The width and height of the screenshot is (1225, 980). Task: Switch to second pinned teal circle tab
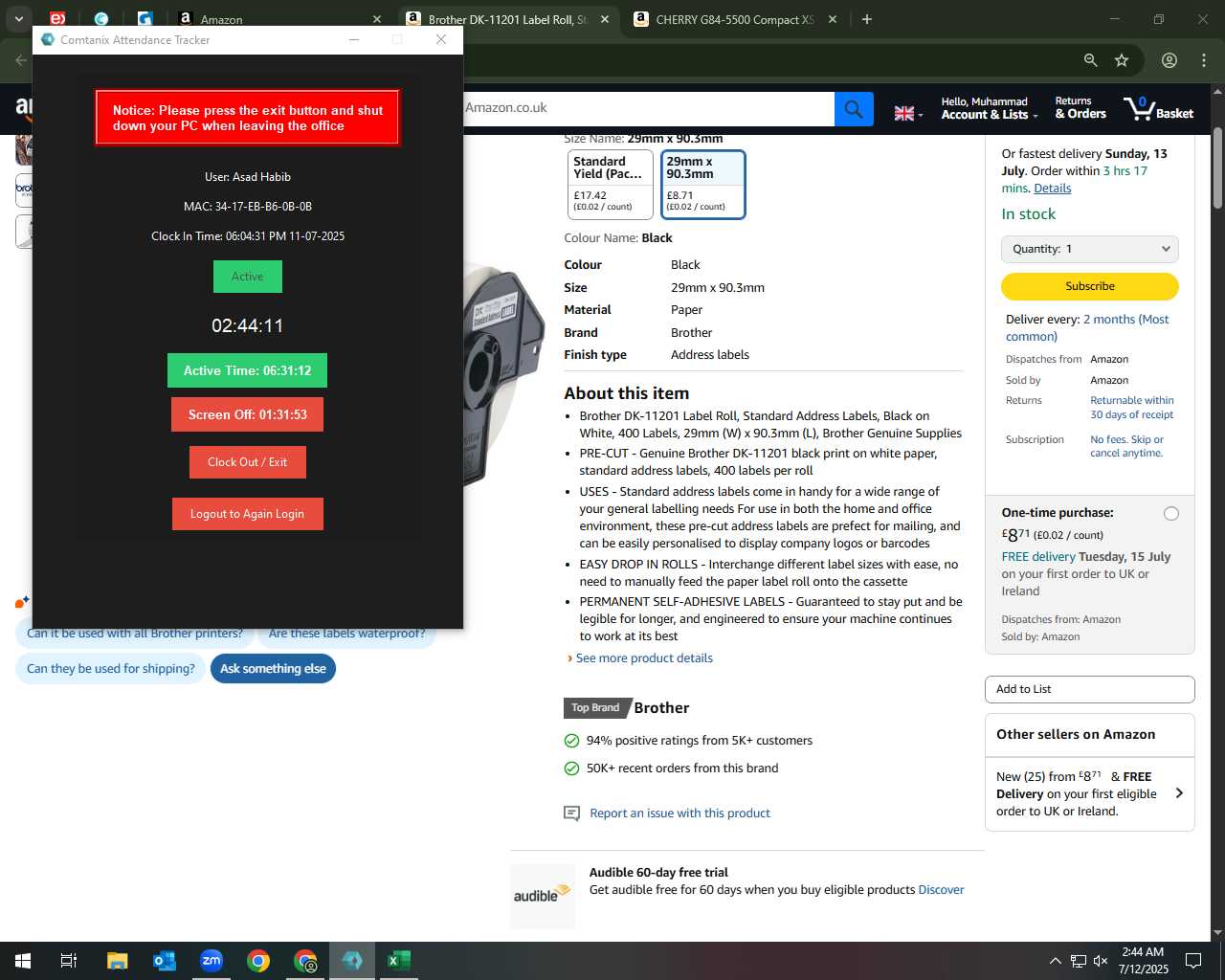[101, 19]
